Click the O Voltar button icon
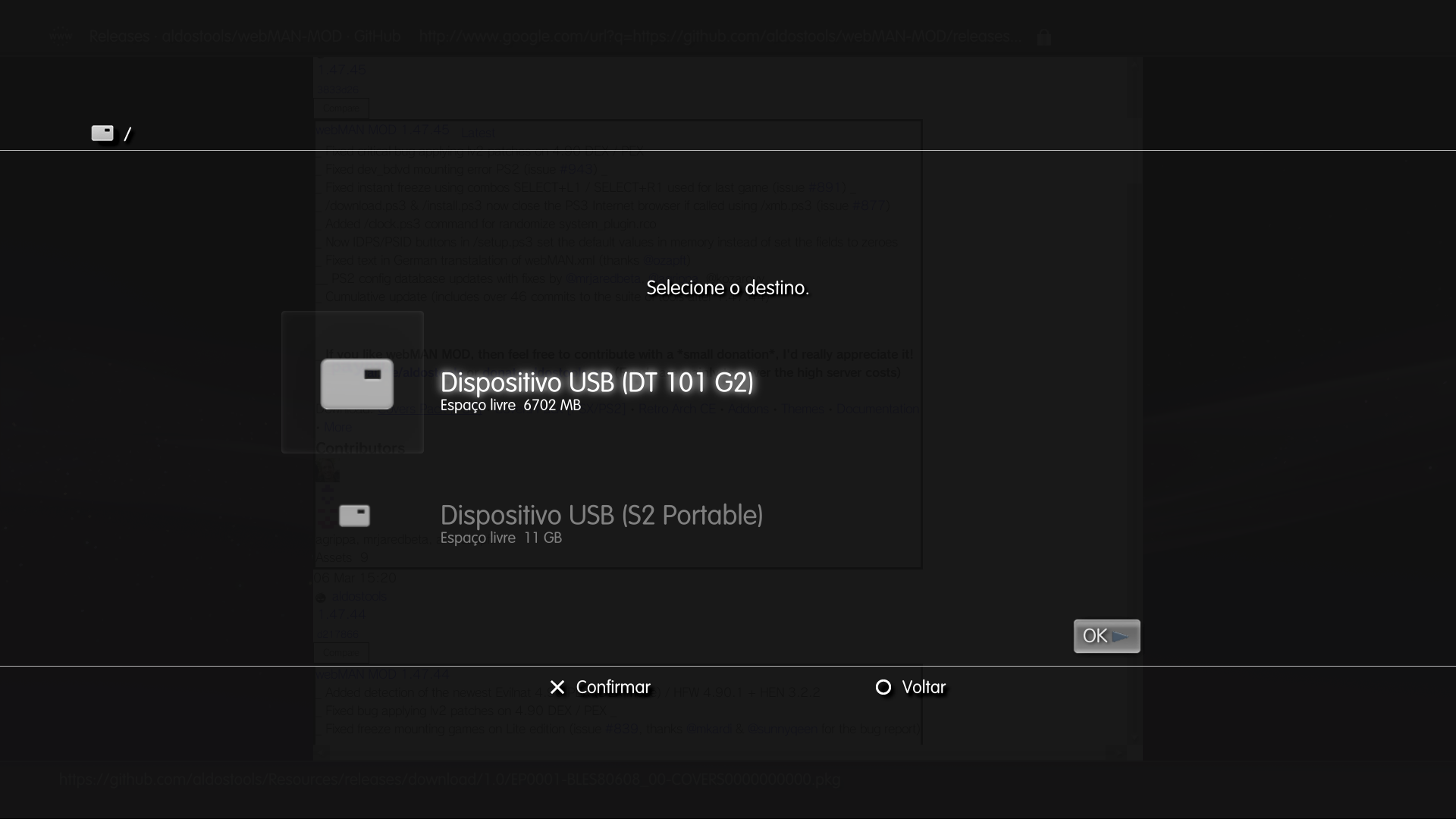The height and width of the screenshot is (819, 1456). click(883, 687)
